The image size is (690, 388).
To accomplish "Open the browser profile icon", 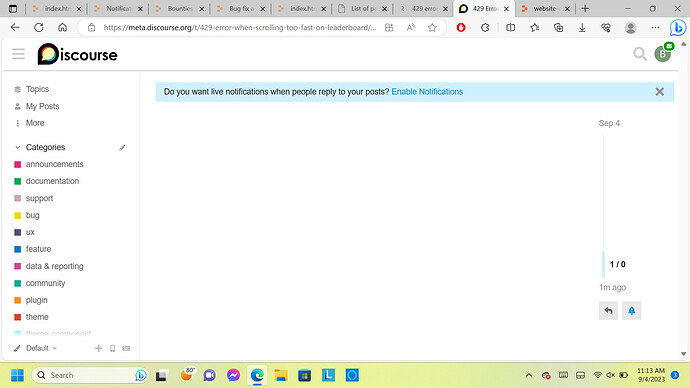I will pyautogui.click(x=630, y=27).
